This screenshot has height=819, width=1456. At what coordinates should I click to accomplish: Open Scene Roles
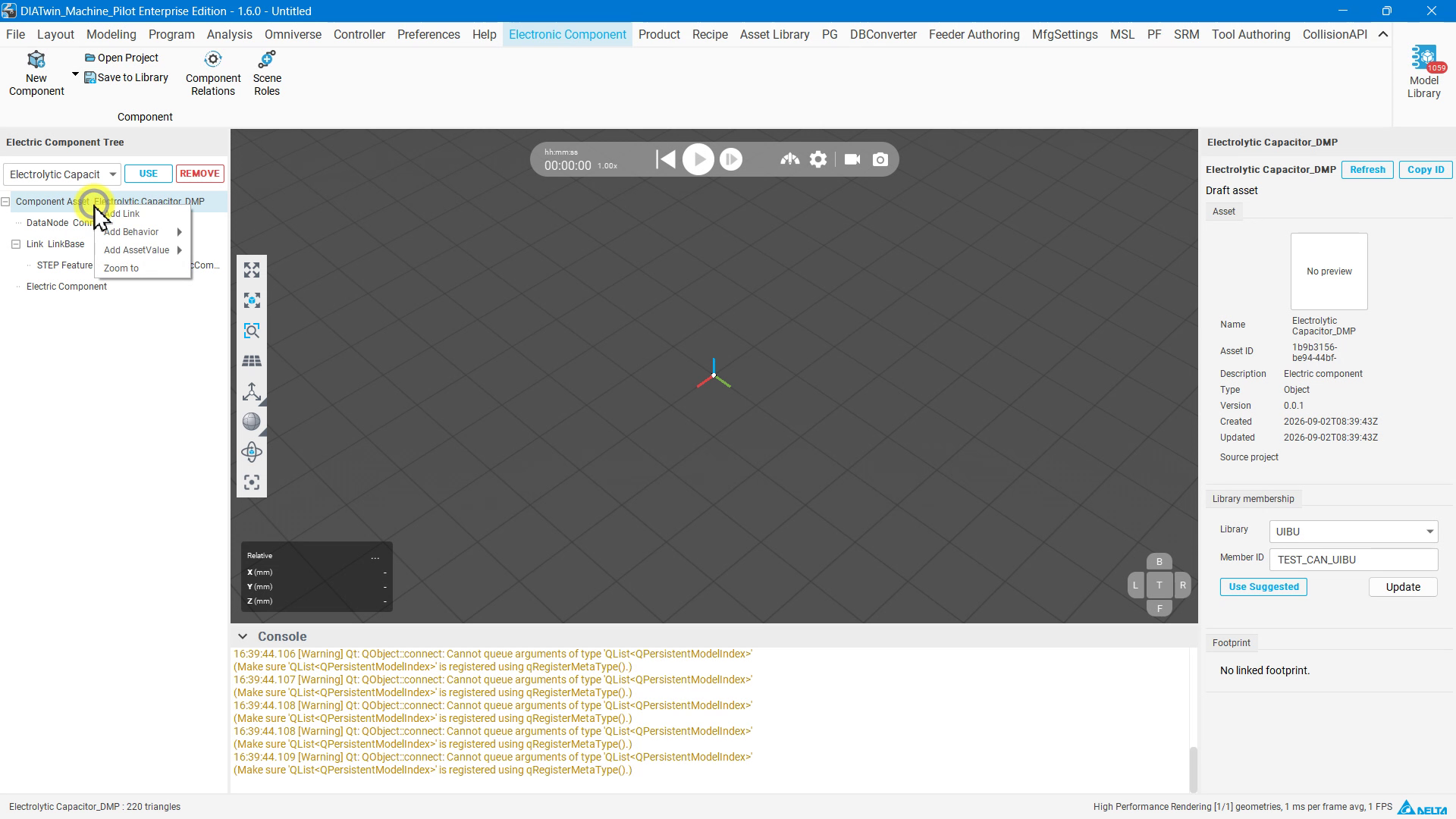[x=267, y=74]
